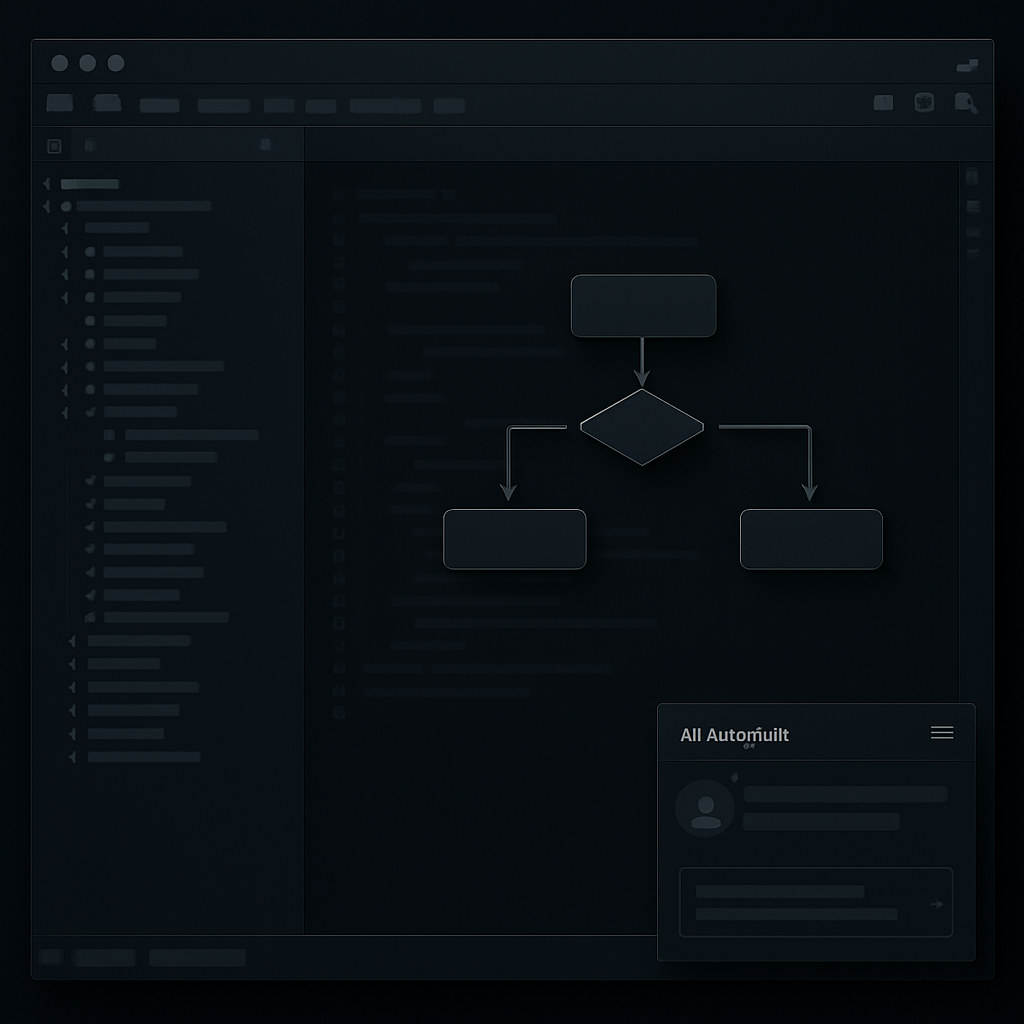1024x1024 pixels.
Task: Click the user avatar in the All Automuilt panel
Action: click(x=705, y=808)
